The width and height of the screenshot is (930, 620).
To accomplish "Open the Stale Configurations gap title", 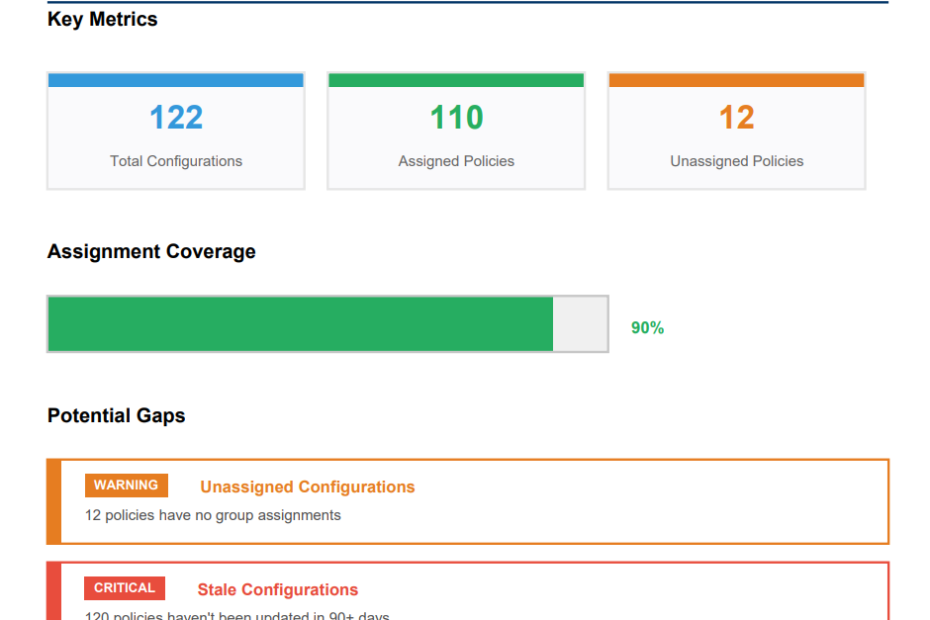I will 277,590.
